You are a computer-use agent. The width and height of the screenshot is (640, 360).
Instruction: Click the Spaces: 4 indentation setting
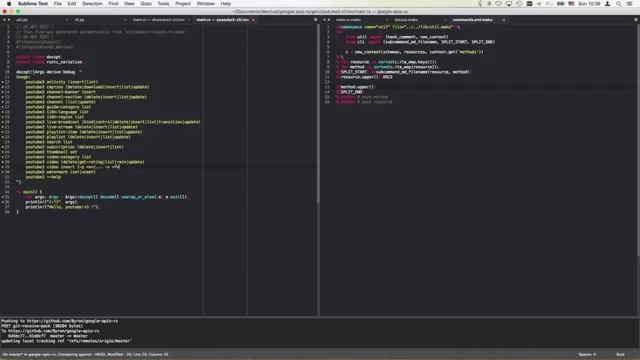[587, 354]
